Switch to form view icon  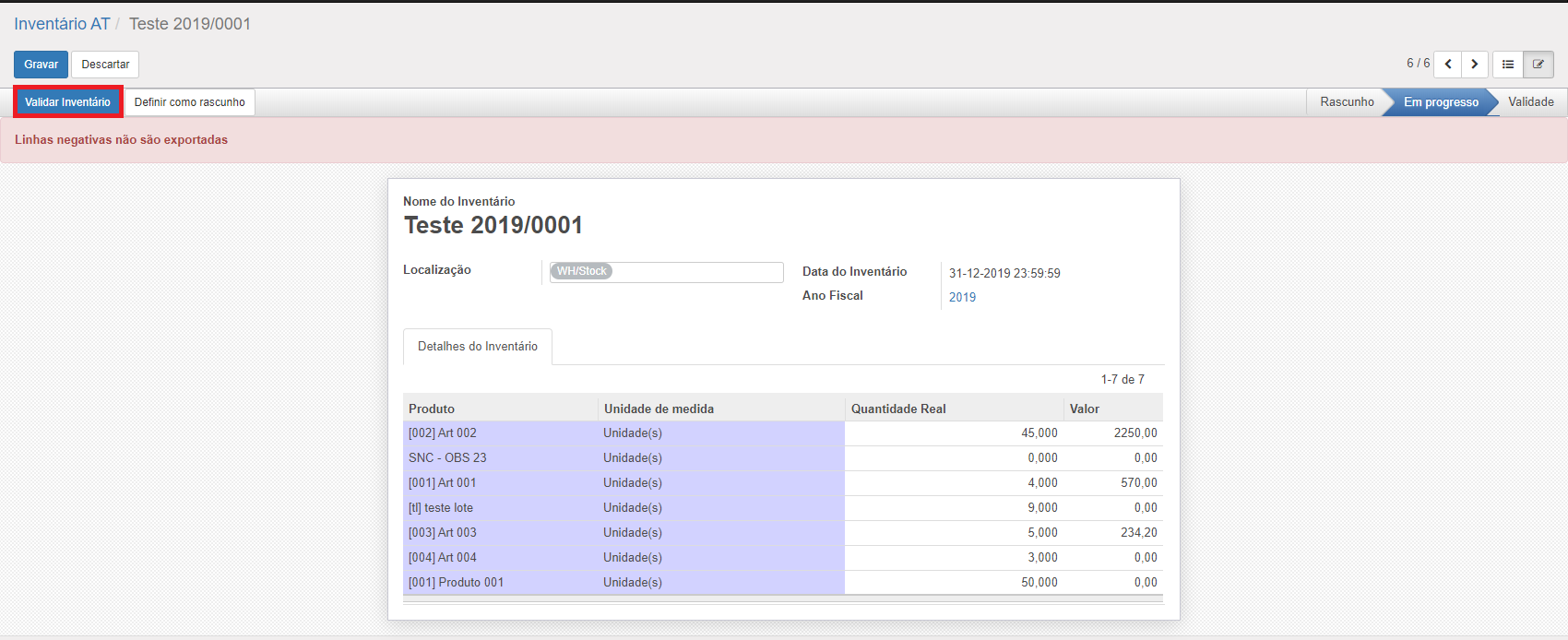(1538, 64)
